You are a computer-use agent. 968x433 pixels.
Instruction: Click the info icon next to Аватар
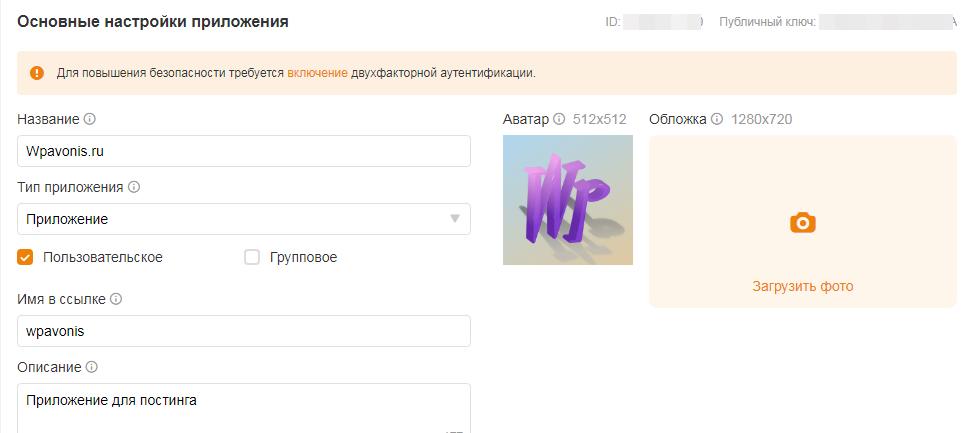[559, 119]
